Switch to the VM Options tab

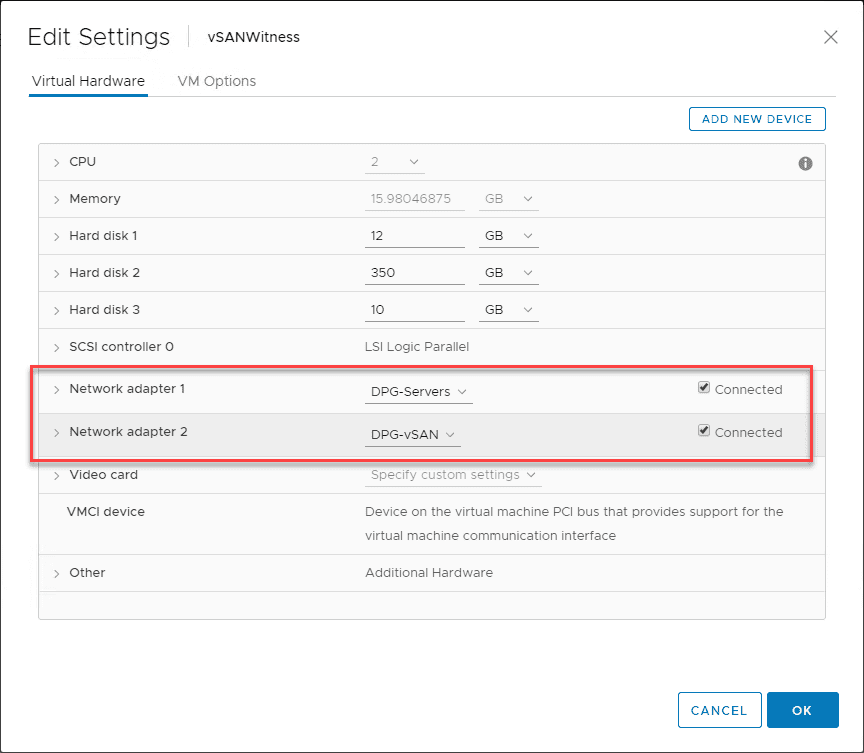click(x=216, y=81)
